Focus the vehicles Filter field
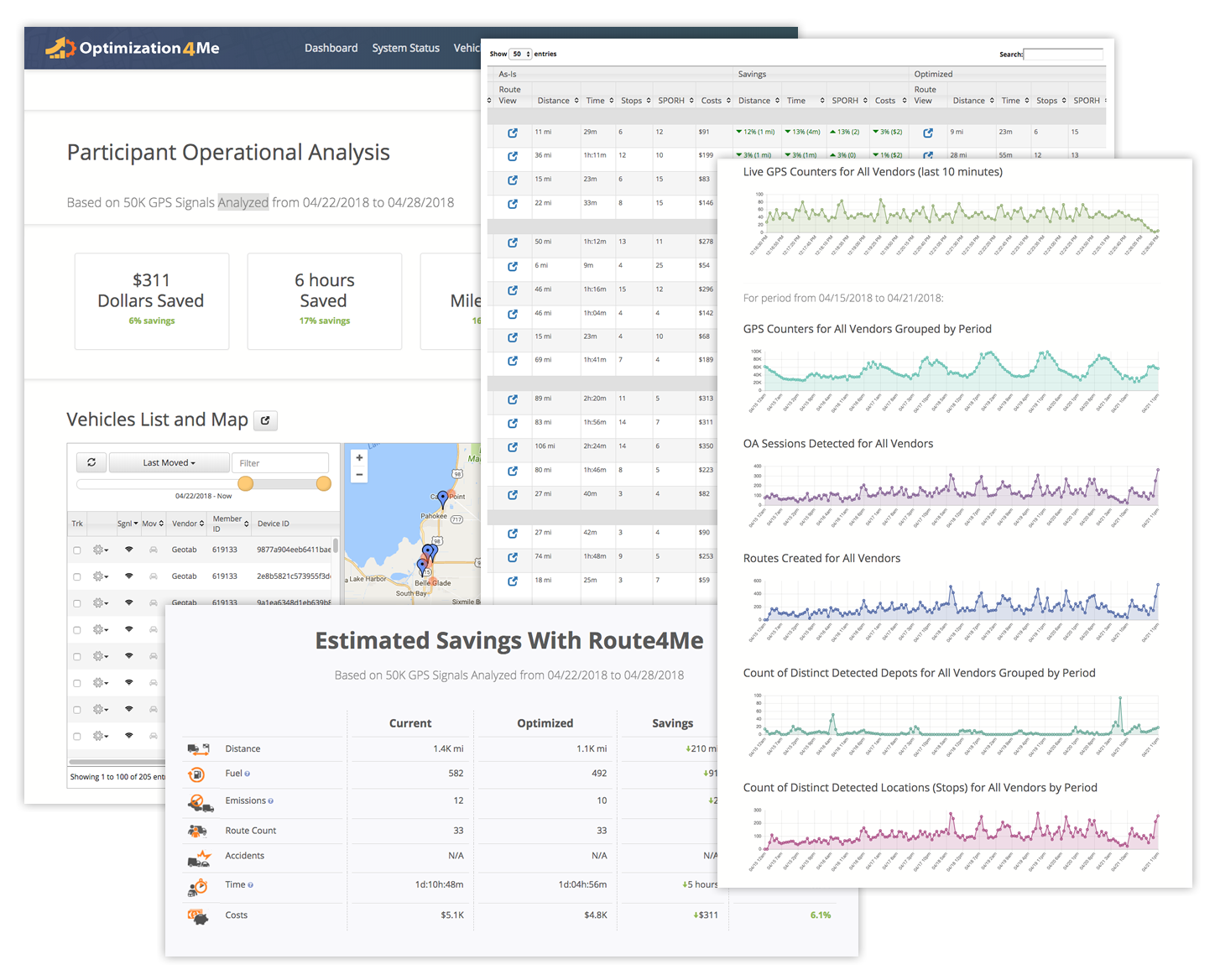The width and height of the screenshot is (1215, 980). coord(280,462)
